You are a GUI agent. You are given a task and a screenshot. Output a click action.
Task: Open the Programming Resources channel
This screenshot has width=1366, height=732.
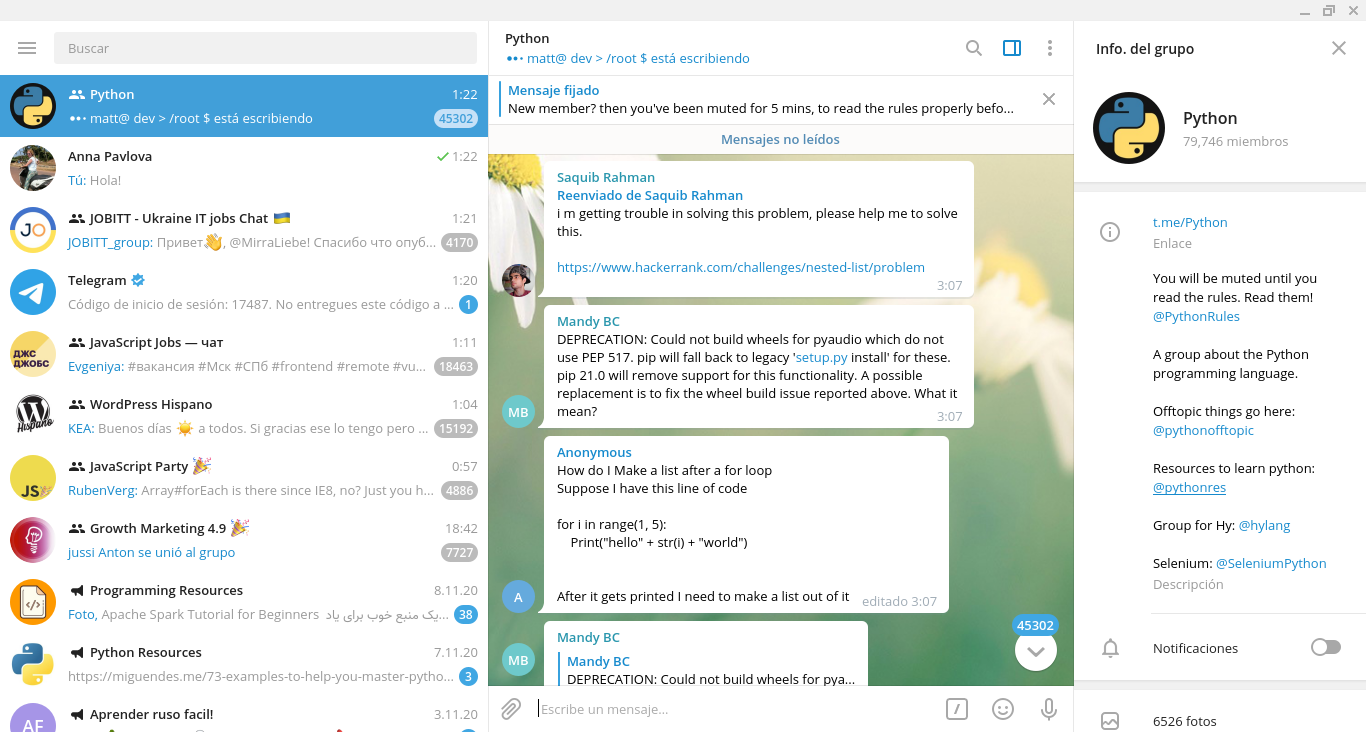click(244, 602)
